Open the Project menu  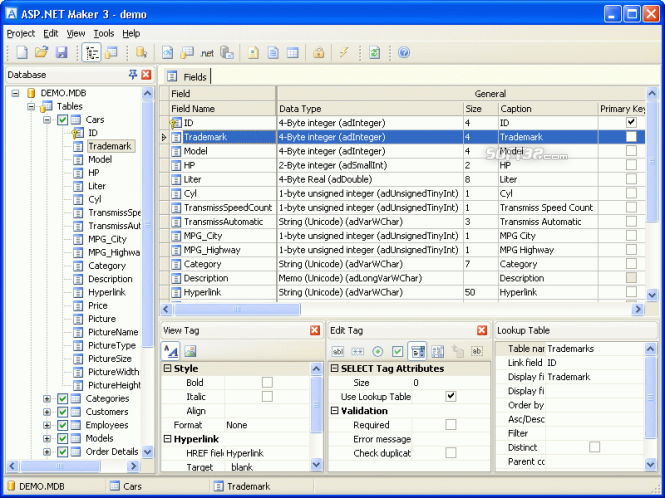[21, 33]
